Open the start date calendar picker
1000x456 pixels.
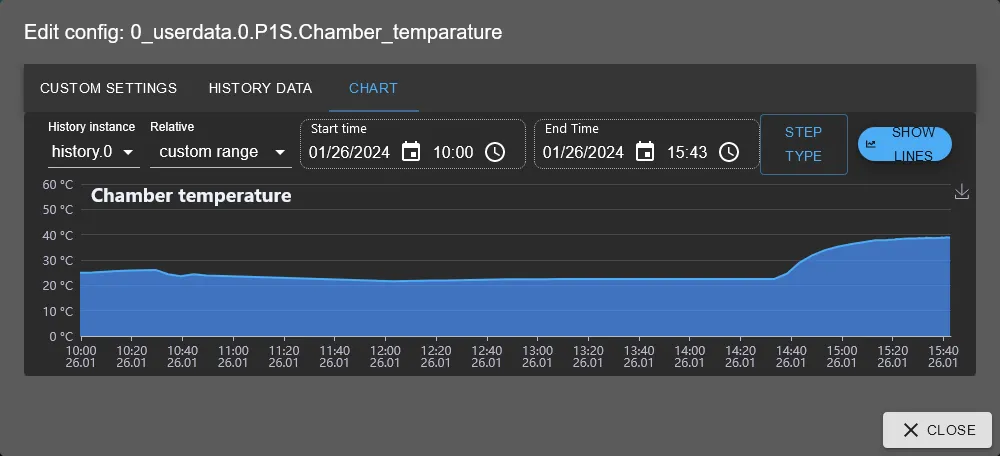click(x=411, y=152)
